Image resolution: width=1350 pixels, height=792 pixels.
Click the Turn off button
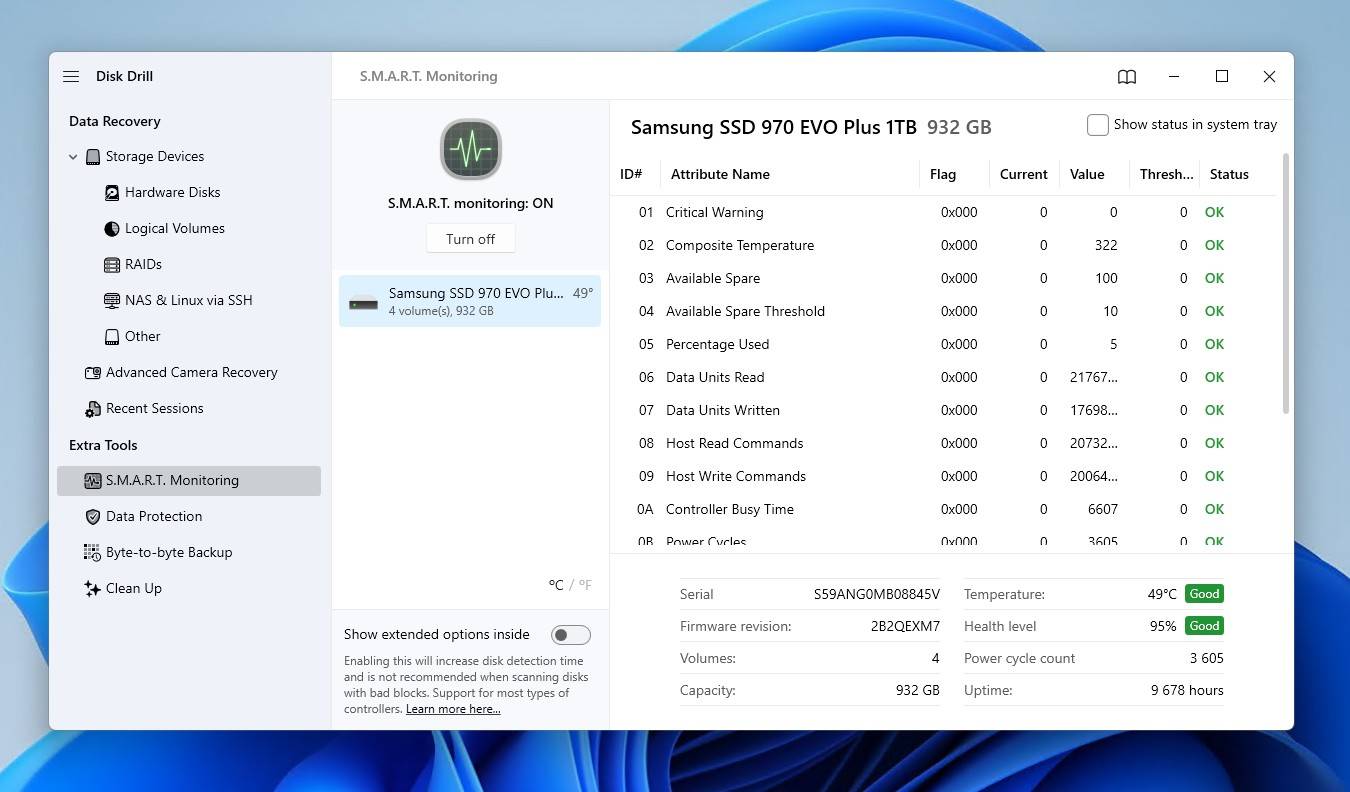click(470, 239)
